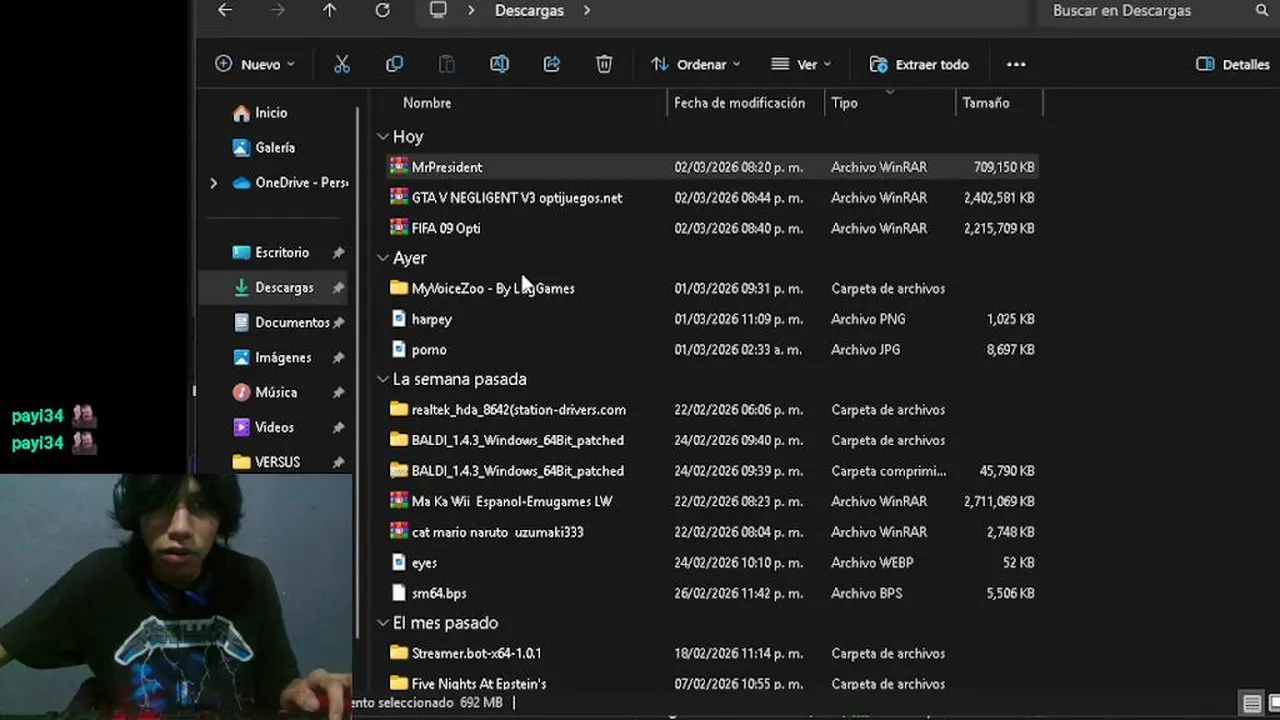Click the folder icon of MyVoiceZoo

click(399, 288)
